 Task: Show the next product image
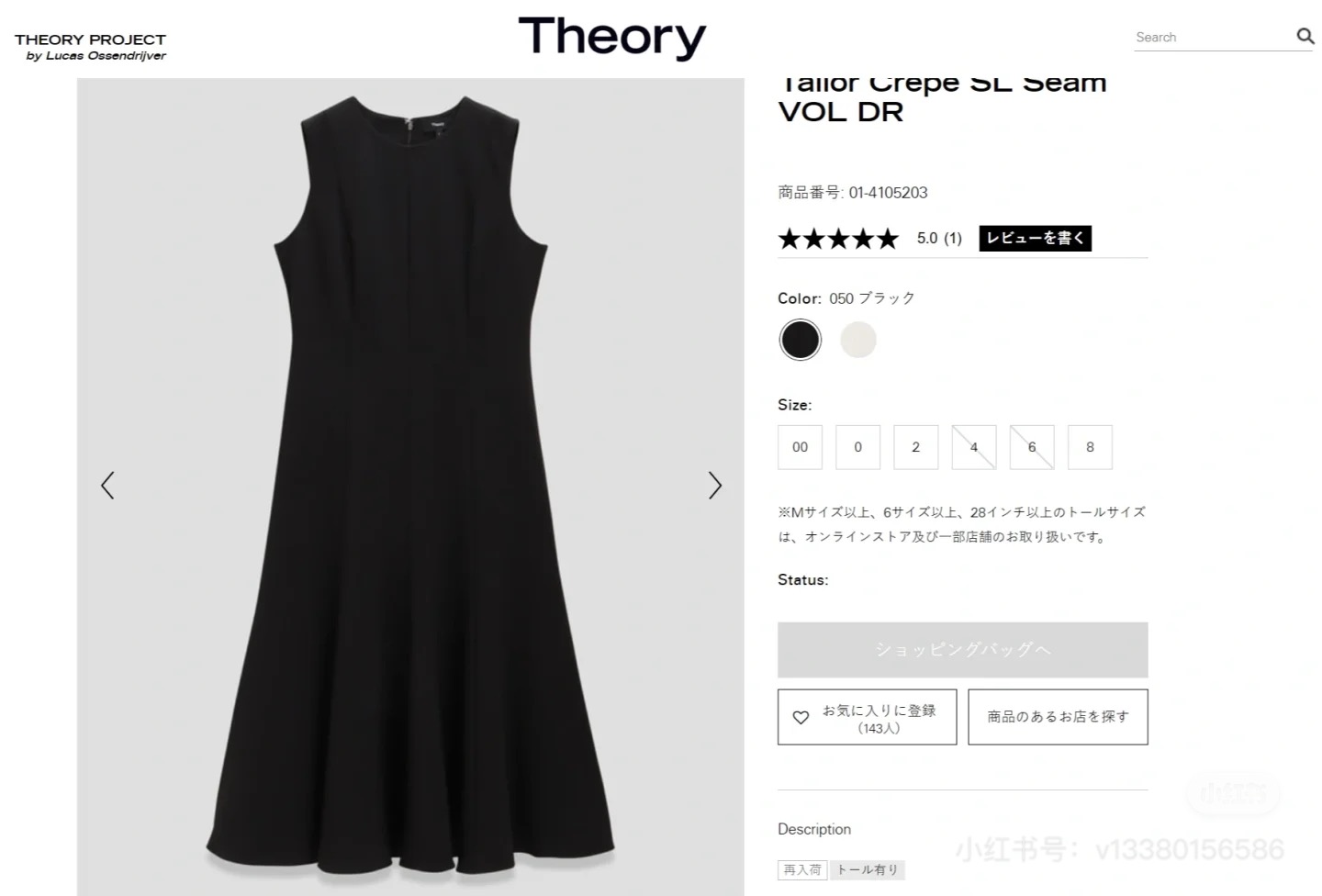point(714,485)
